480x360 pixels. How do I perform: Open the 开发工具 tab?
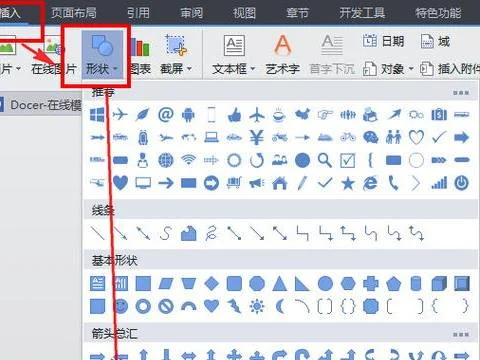pyautogui.click(x=362, y=13)
